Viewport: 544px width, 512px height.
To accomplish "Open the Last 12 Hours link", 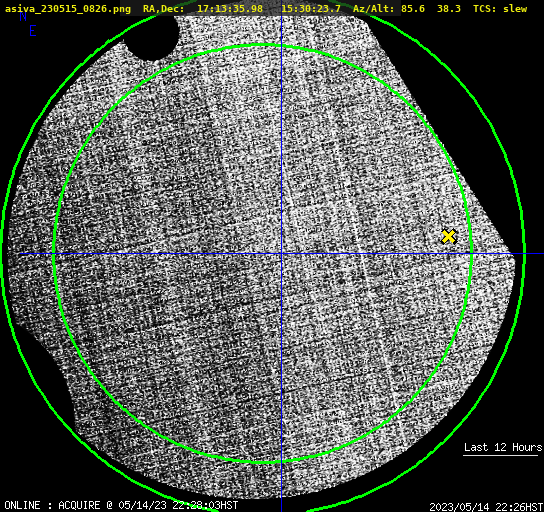I will 502,447.
